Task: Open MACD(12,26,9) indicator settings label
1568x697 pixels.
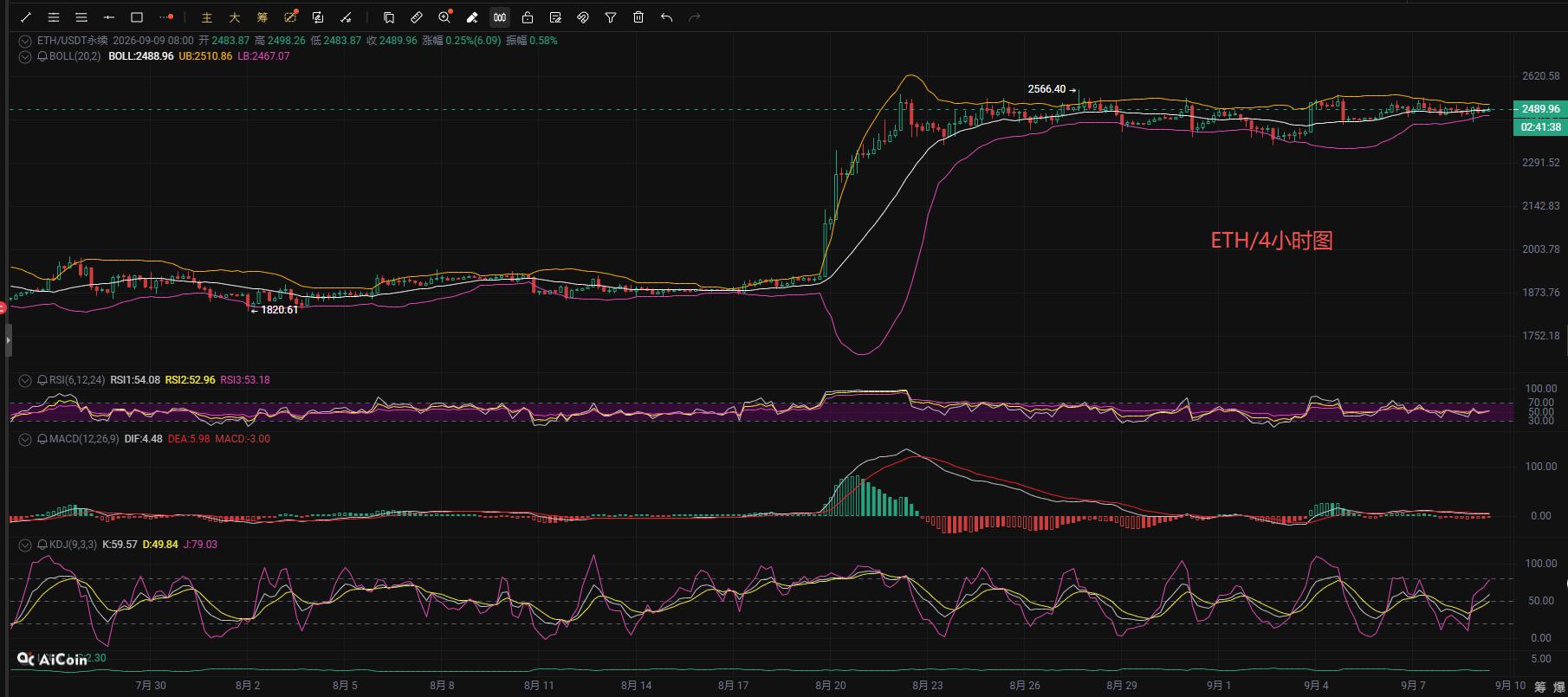Action: (84, 439)
